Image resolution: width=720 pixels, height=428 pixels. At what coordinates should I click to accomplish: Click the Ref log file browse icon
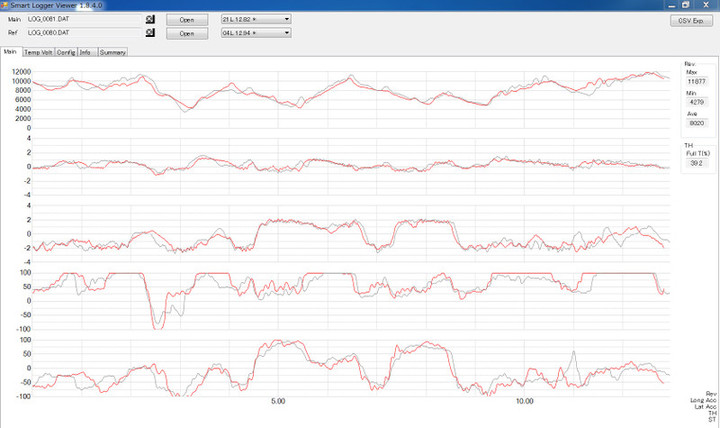coord(150,33)
